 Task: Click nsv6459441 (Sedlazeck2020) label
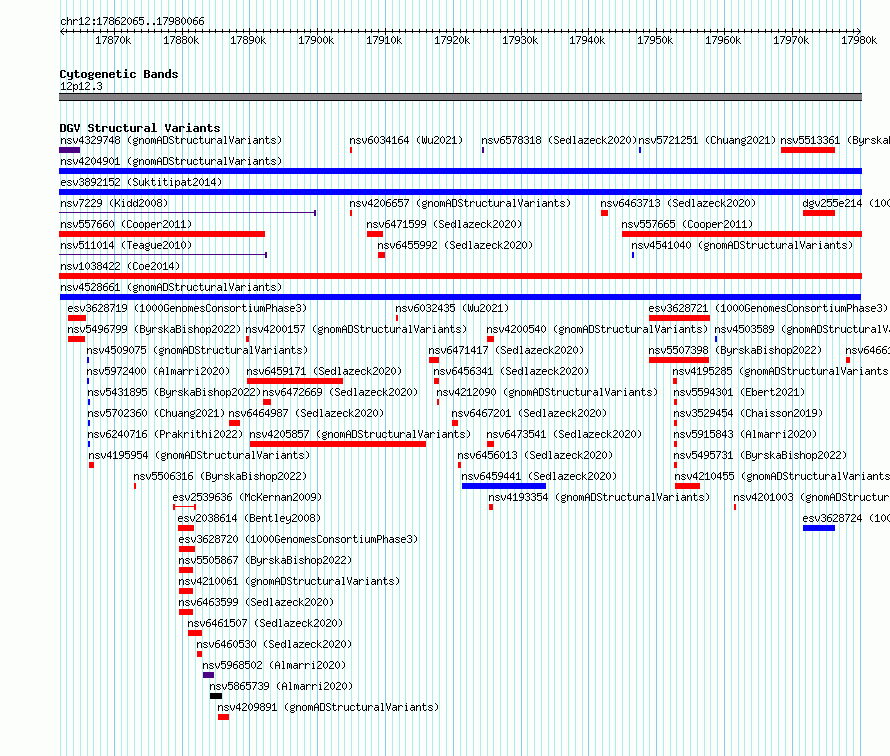pyautogui.click(x=539, y=476)
